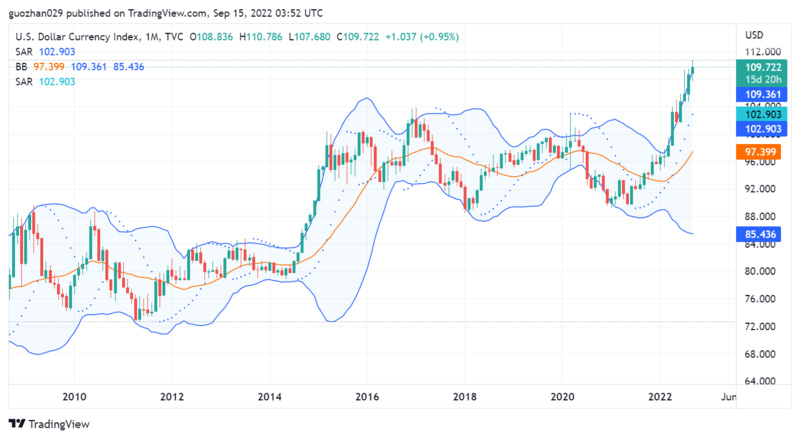This screenshot has height=439, width=800.
Task: Click the 2018 label on time axis
Action: (465, 396)
